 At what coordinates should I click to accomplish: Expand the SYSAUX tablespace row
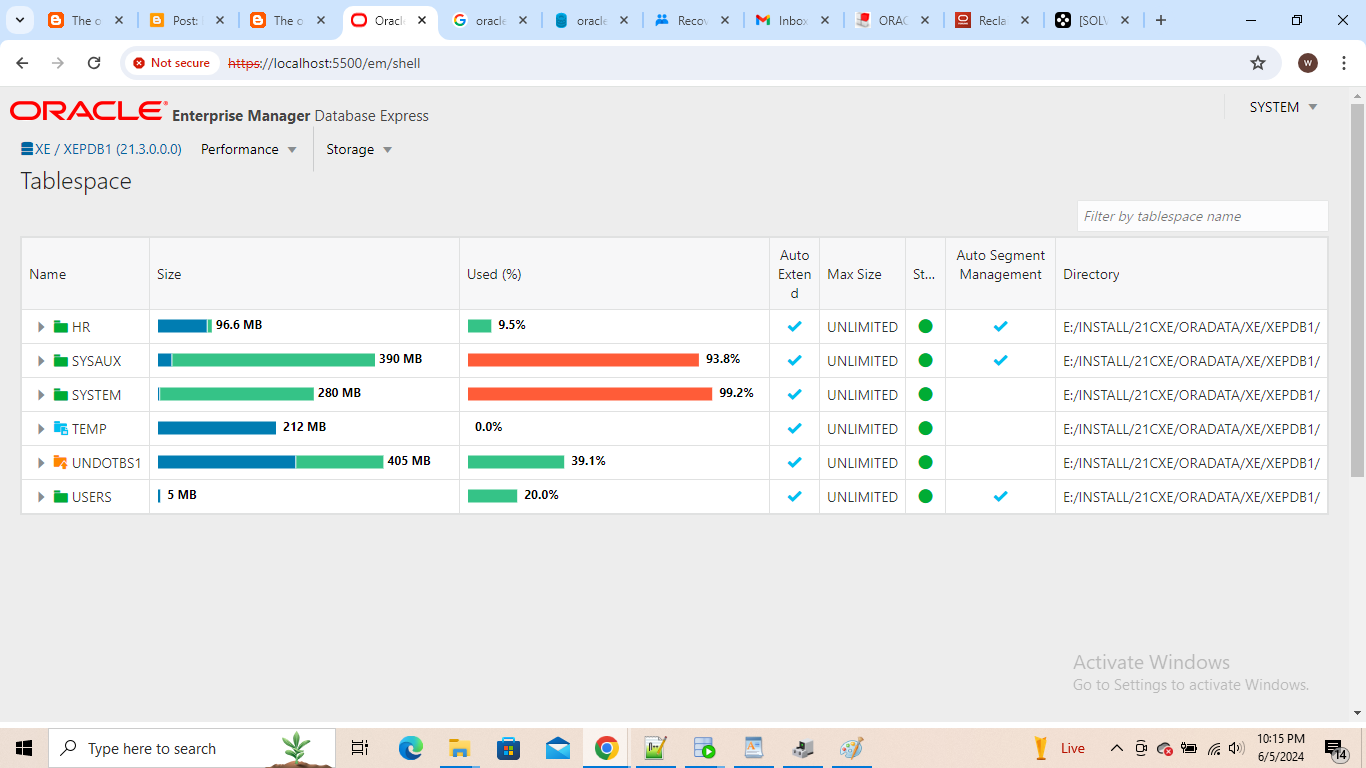(x=41, y=361)
